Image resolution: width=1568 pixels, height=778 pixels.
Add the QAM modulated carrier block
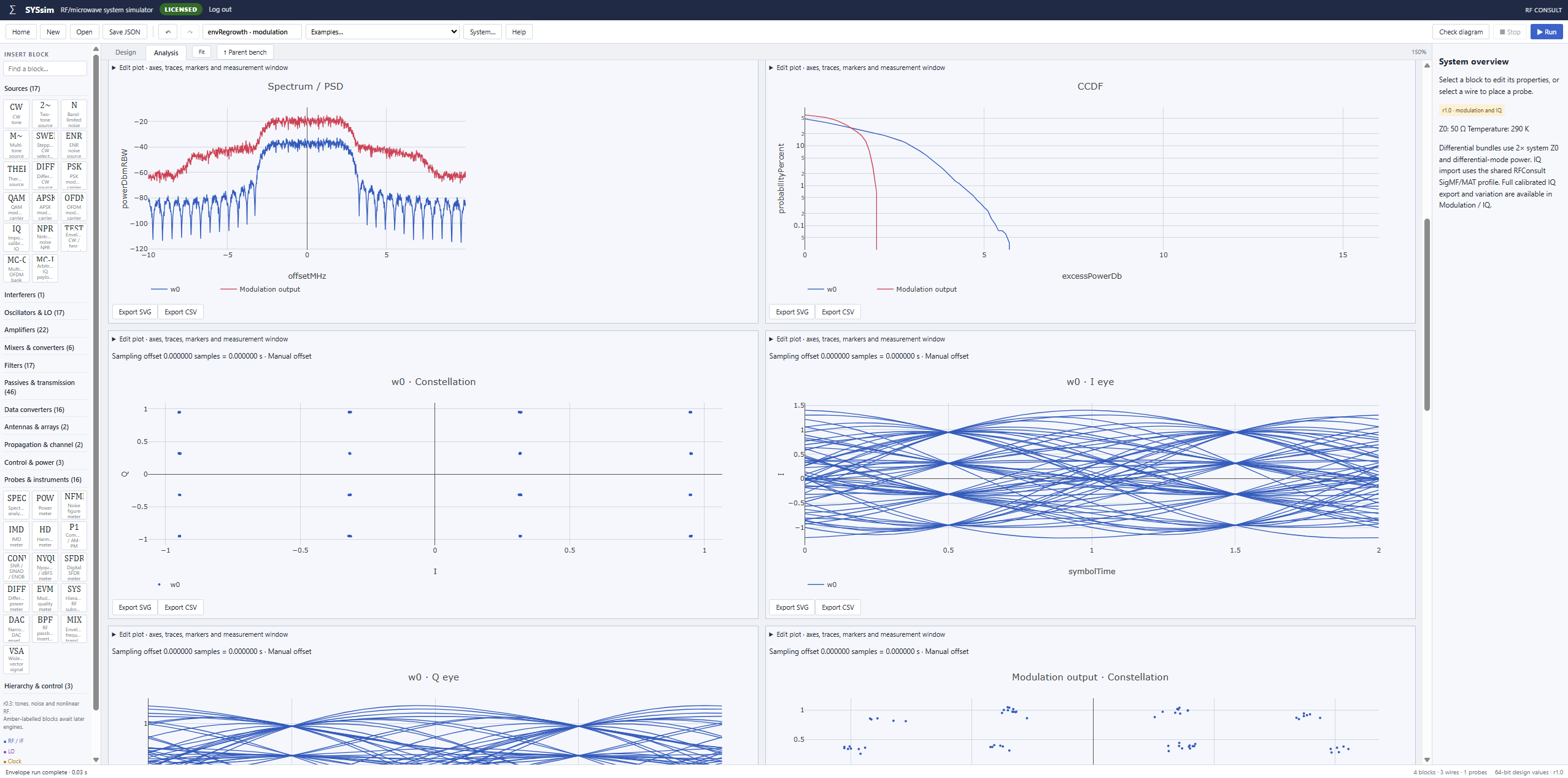[17, 206]
